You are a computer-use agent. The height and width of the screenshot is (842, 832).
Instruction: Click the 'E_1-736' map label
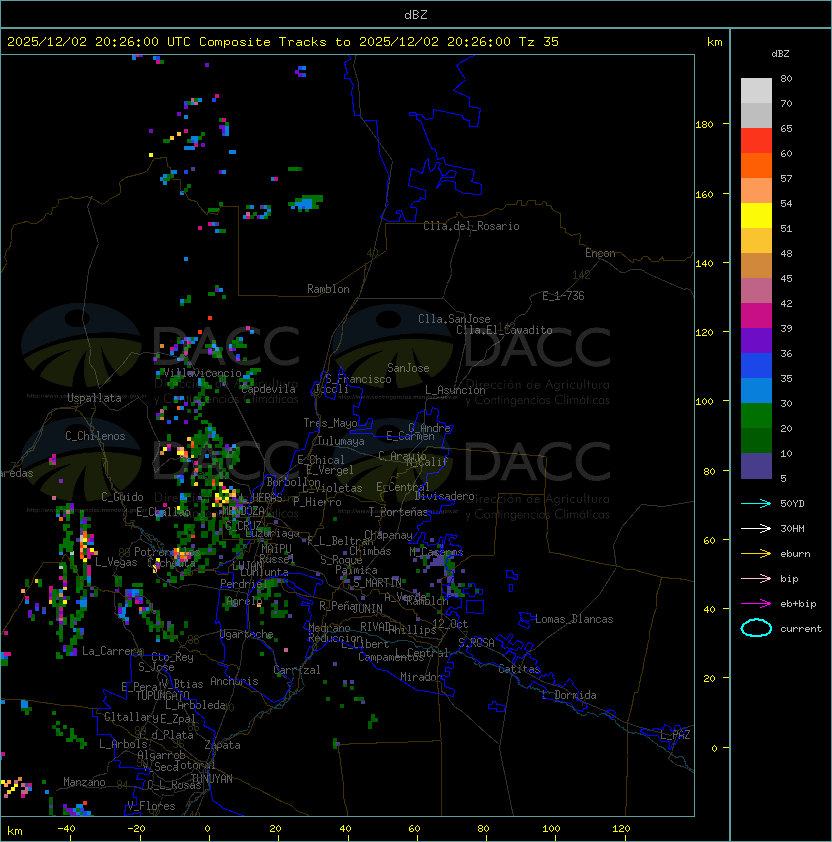563,296
